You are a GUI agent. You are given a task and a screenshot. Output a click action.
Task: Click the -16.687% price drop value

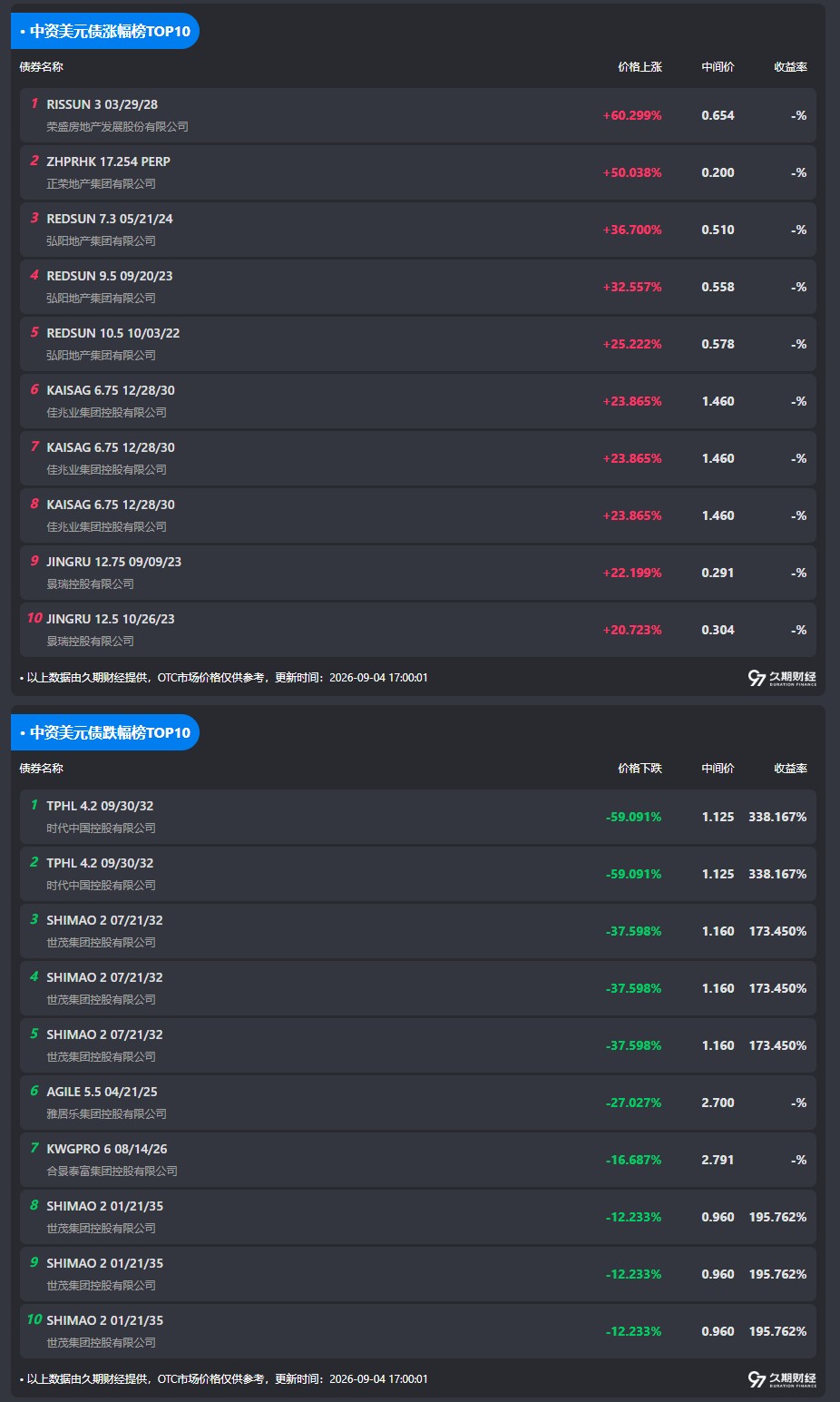634,1161
